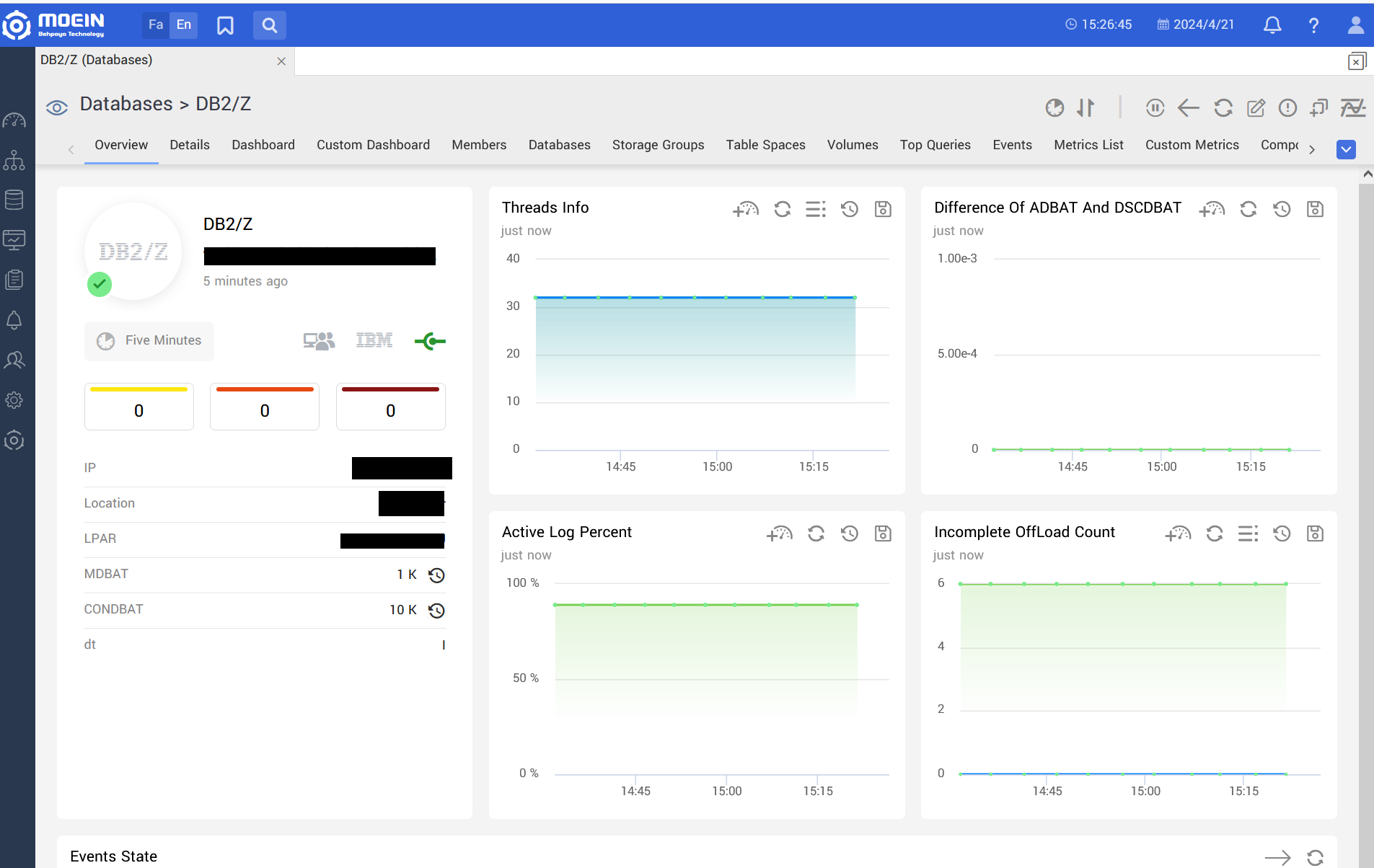Screen dimensions: 1374x868
Task: Open the user profile icon
Action: tap(1356, 25)
